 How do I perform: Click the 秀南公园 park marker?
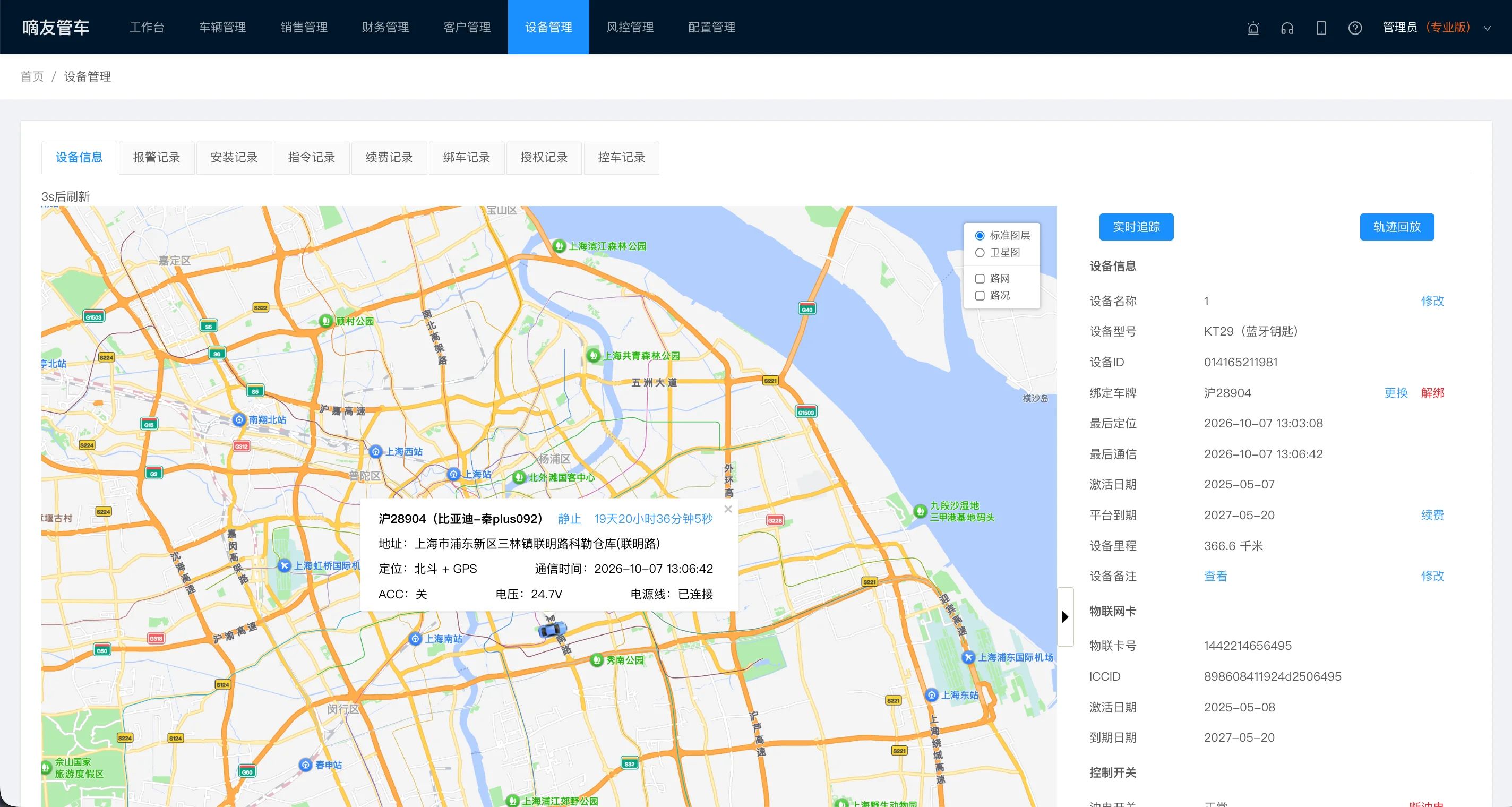597,660
